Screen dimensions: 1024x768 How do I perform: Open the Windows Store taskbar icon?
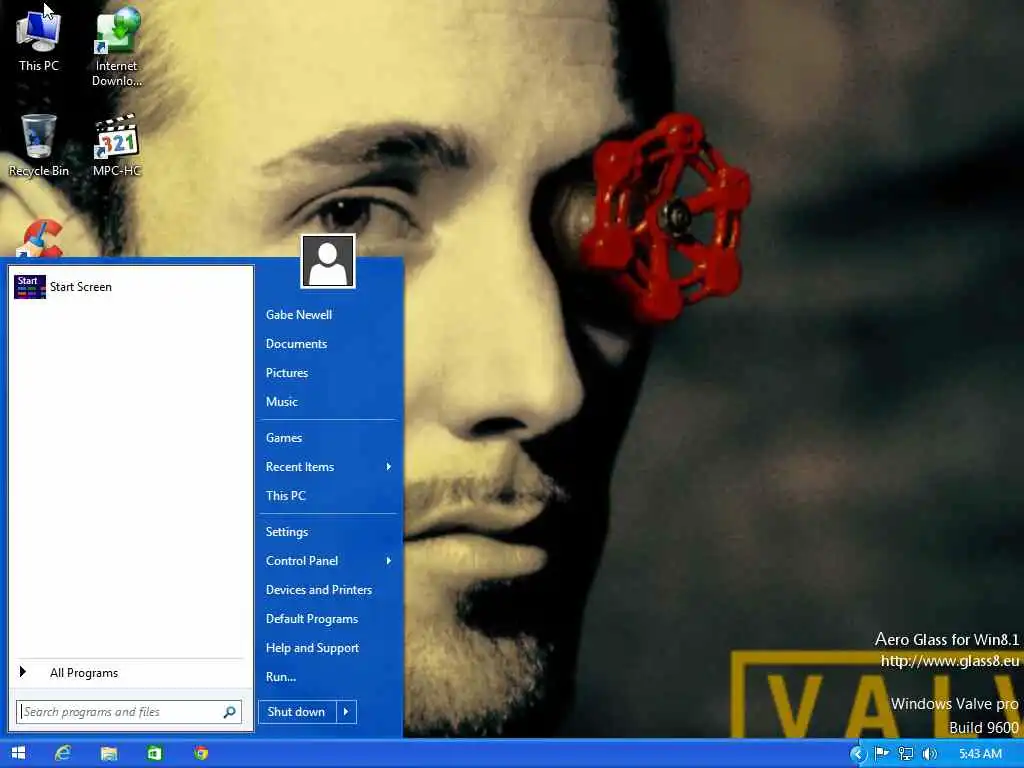click(x=154, y=753)
